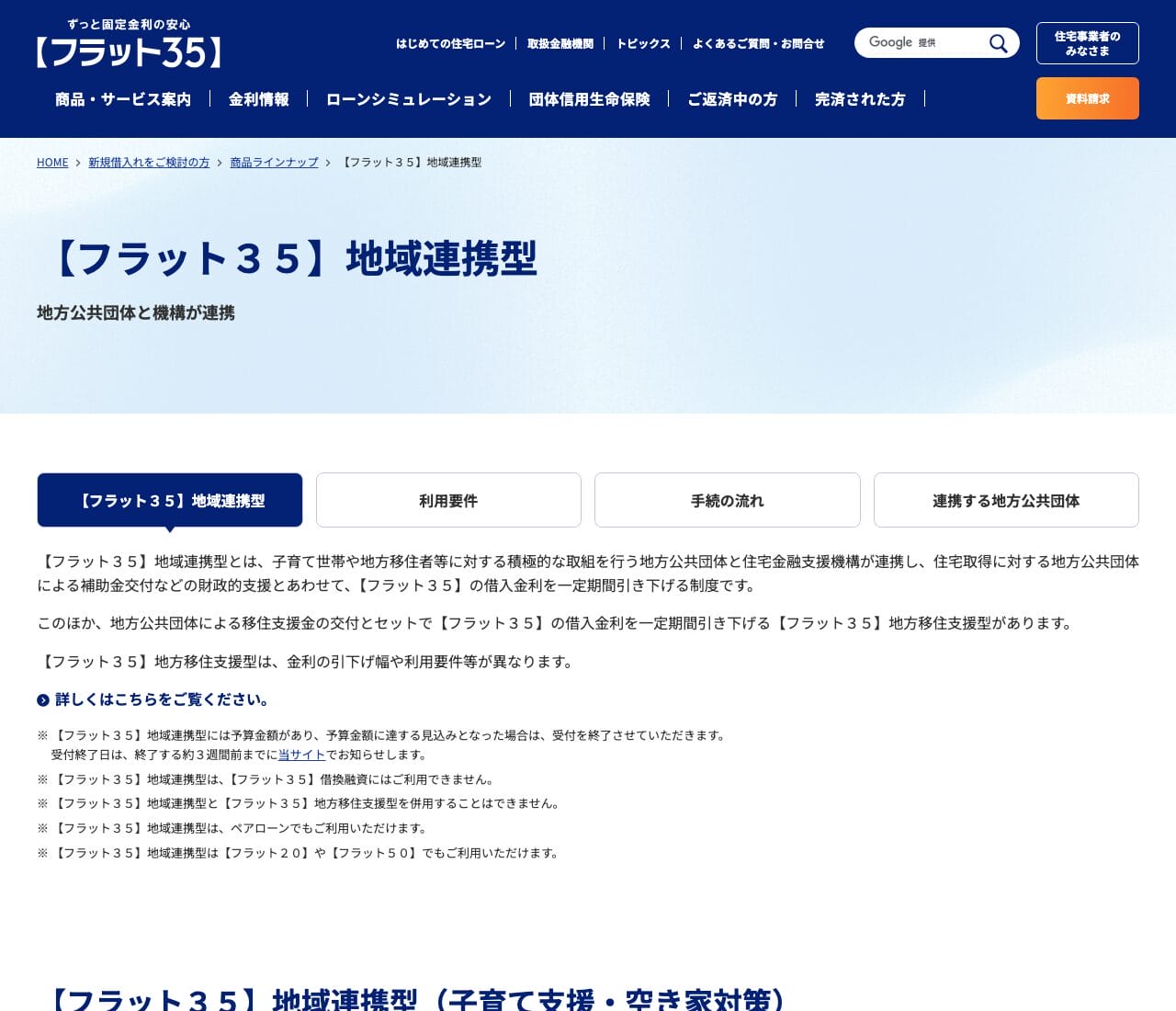This screenshot has width=1176, height=1011.
Task: Focus the Google search field
Action: tap(923, 42)
